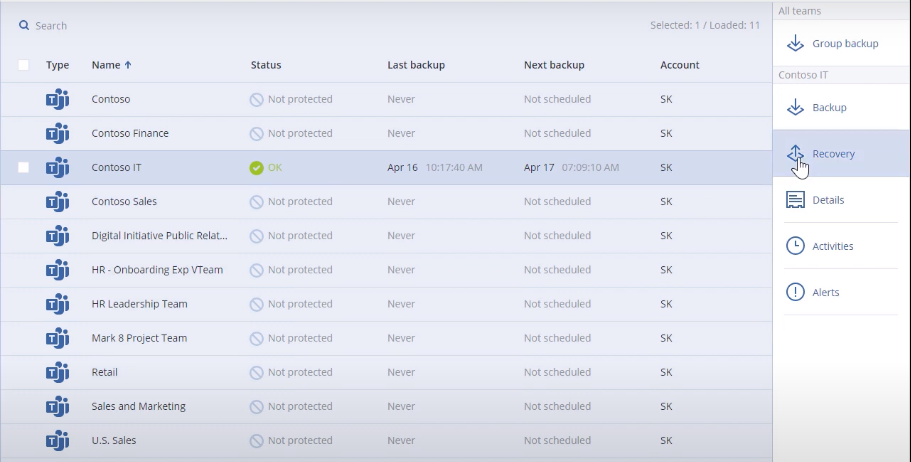Screen dimensions: 911x462
Task: Select the HR Leadership Team row
Action: 386,304
